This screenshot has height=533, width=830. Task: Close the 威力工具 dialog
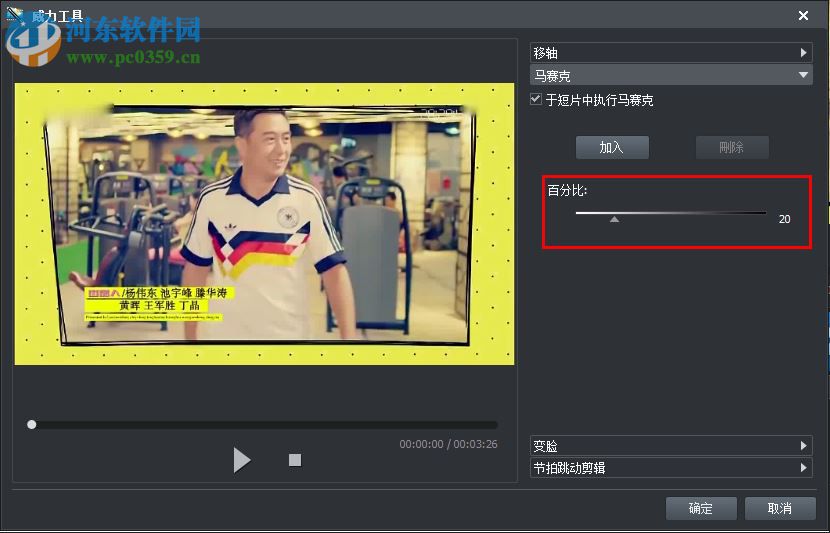tap(803, 15)
